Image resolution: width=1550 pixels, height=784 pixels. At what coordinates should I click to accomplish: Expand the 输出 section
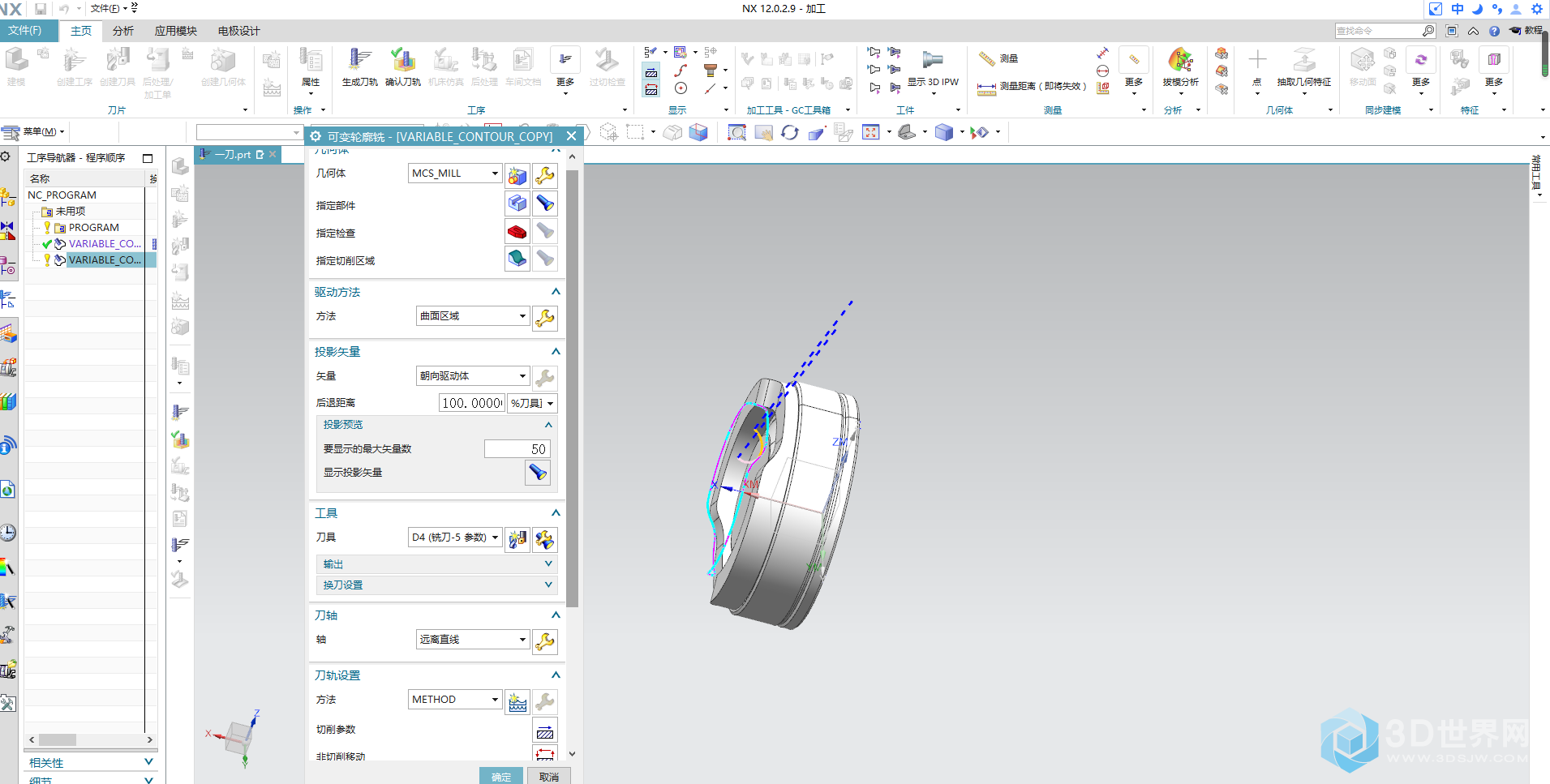tap(548, 563)
